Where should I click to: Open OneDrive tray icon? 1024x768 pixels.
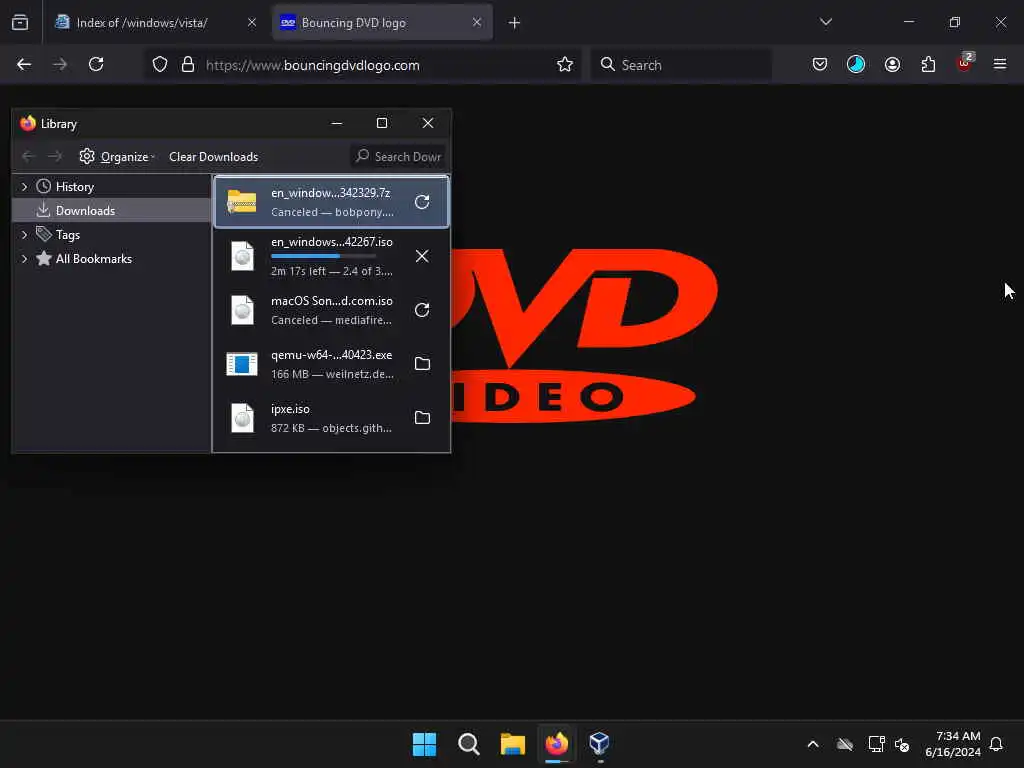(x=844, y=744)
